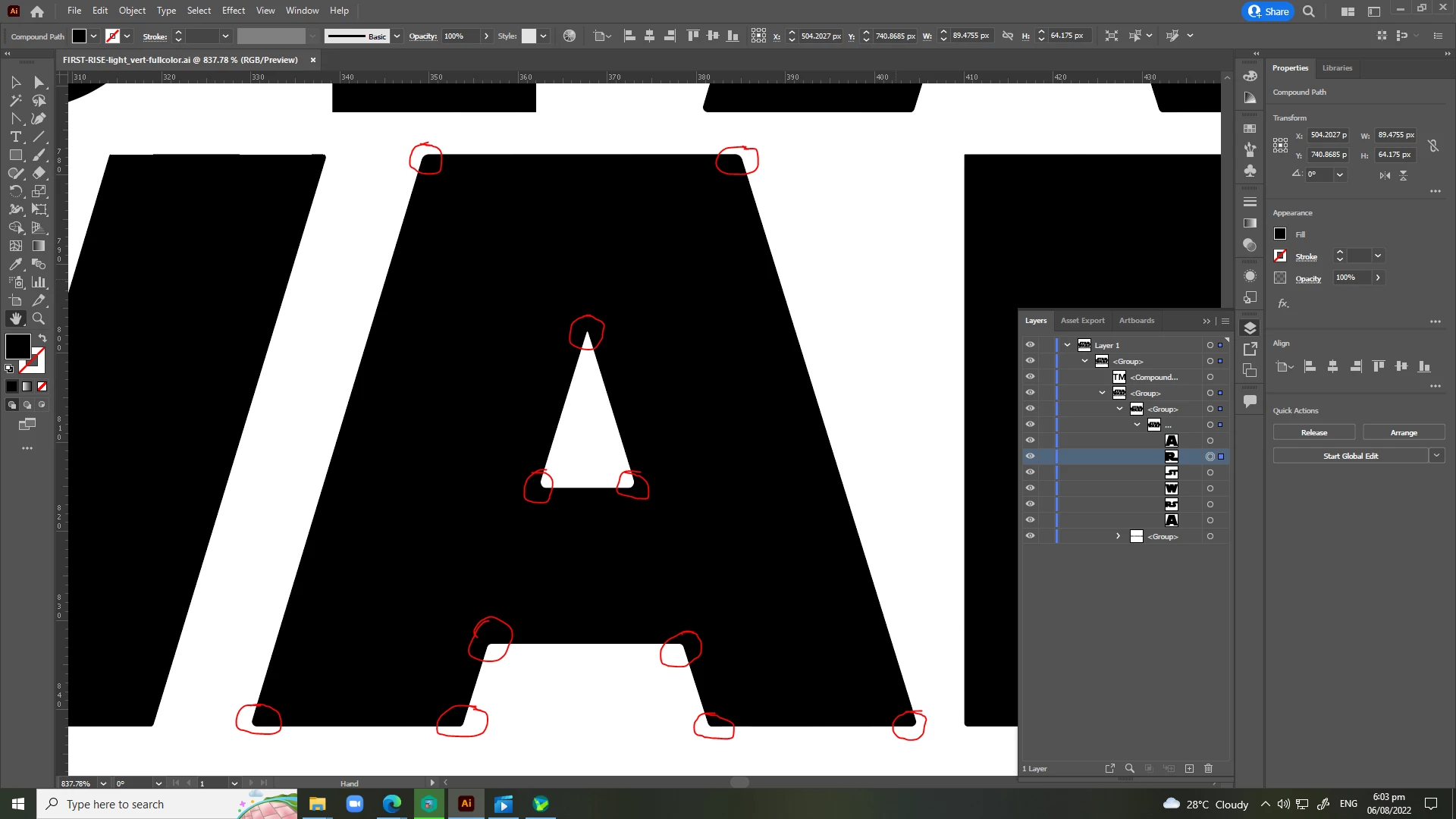
Task: Toggle visibility of the selected R layer
Action: click(1030, 457)
